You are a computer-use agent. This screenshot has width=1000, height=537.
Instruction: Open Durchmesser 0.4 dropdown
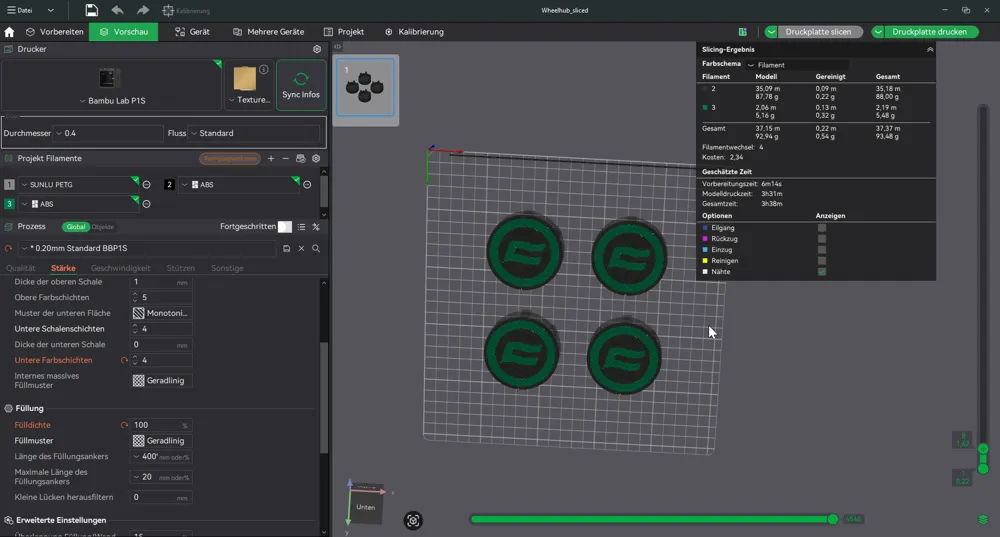point(108,133)
